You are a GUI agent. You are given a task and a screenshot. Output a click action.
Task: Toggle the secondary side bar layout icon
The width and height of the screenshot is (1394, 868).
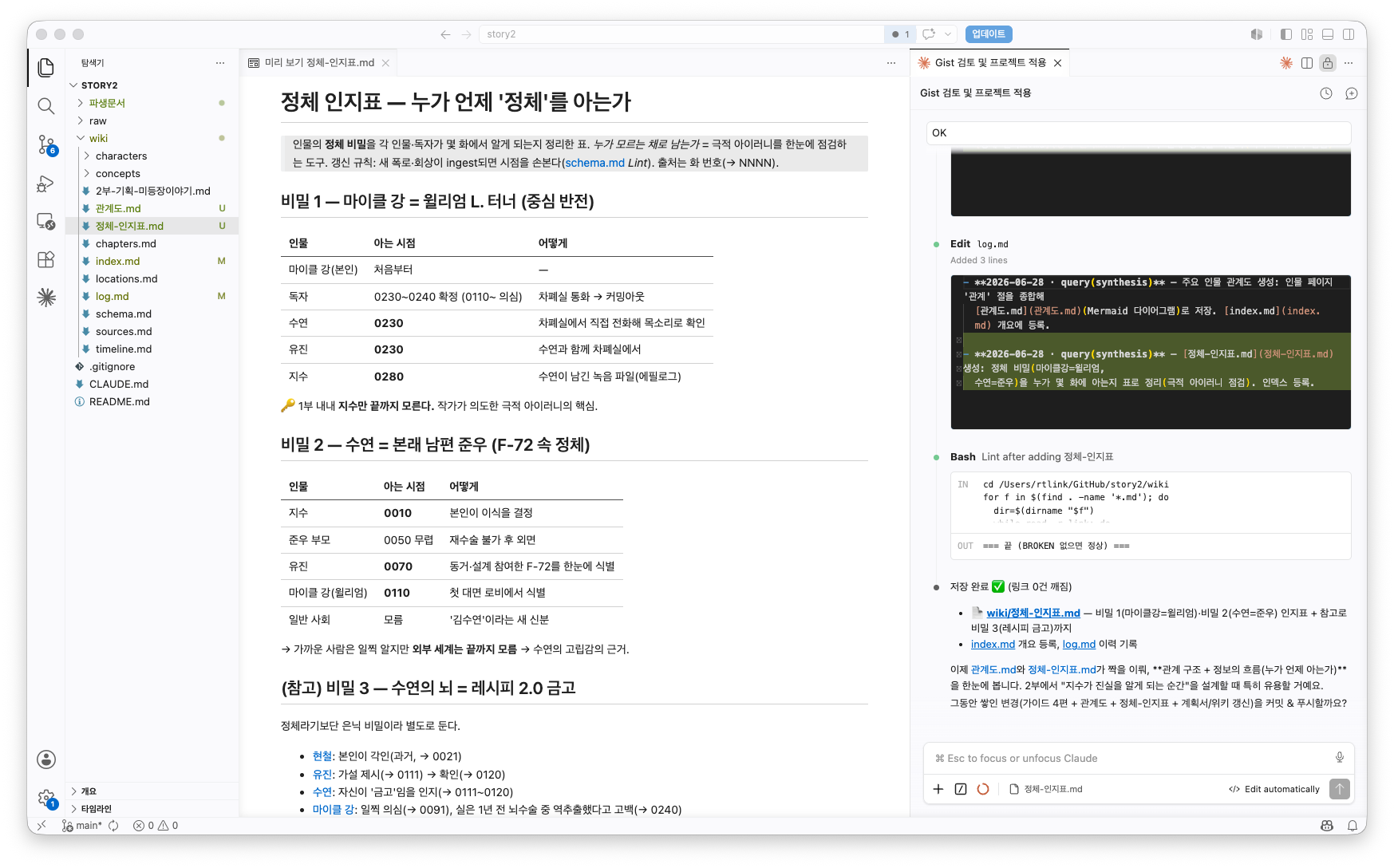pyautogui.click(x=1349, y=34)
